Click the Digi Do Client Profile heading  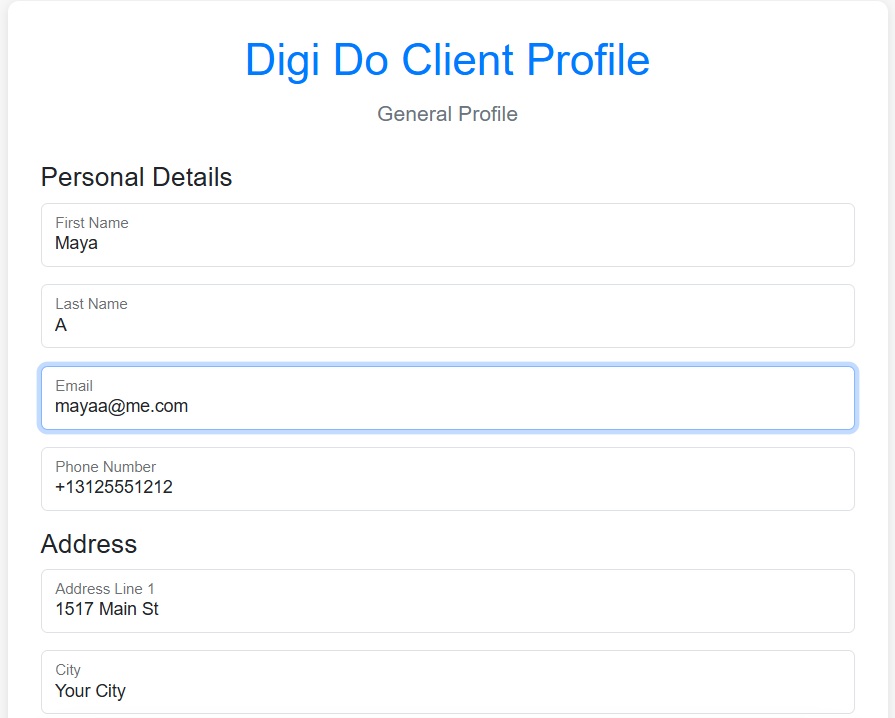[448, 60]
